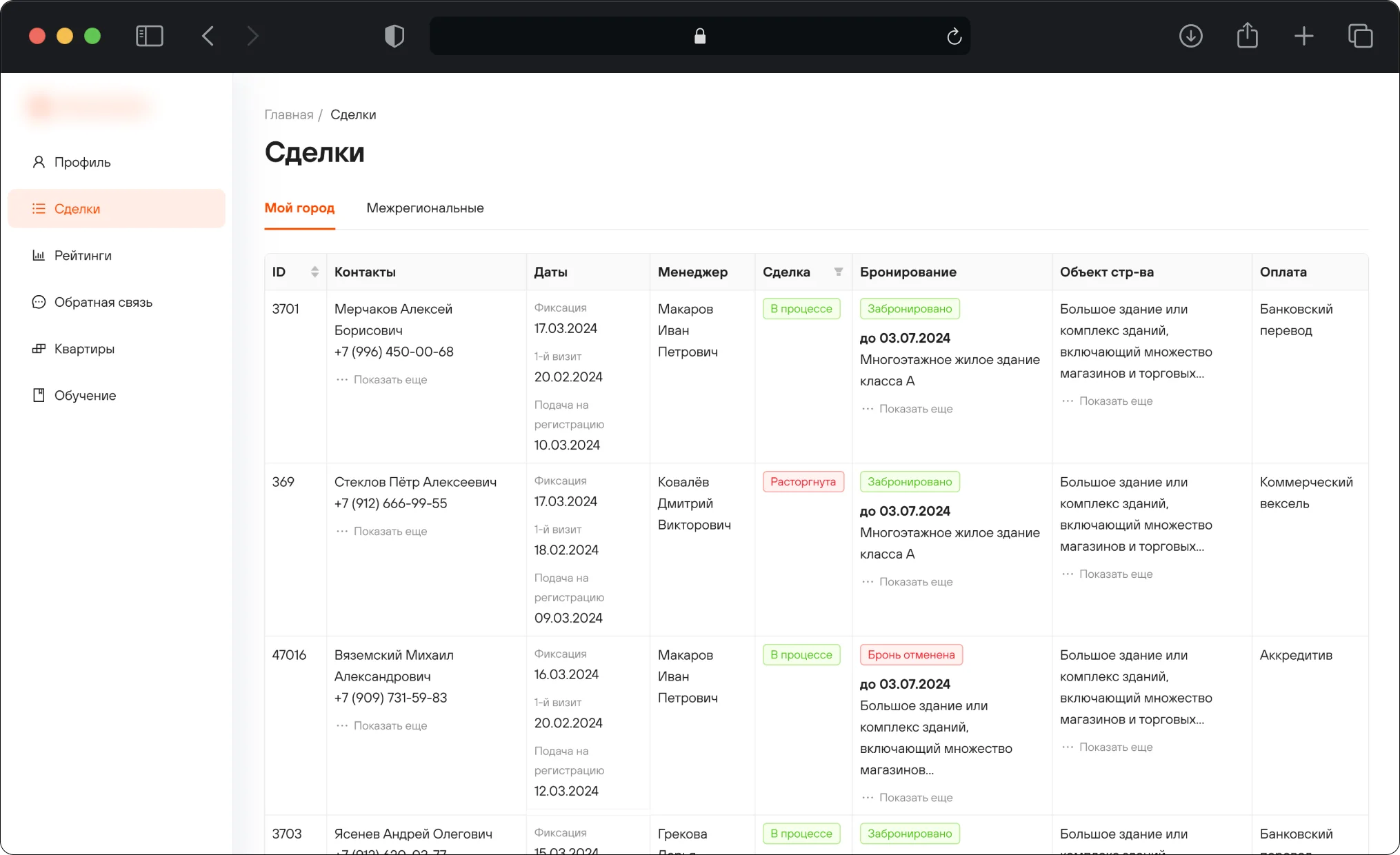Image resolution: width=1400 pixels, height=855 pixels.
Task: Toggle the browser sidebar panel icon
Action: click(150, 36)
